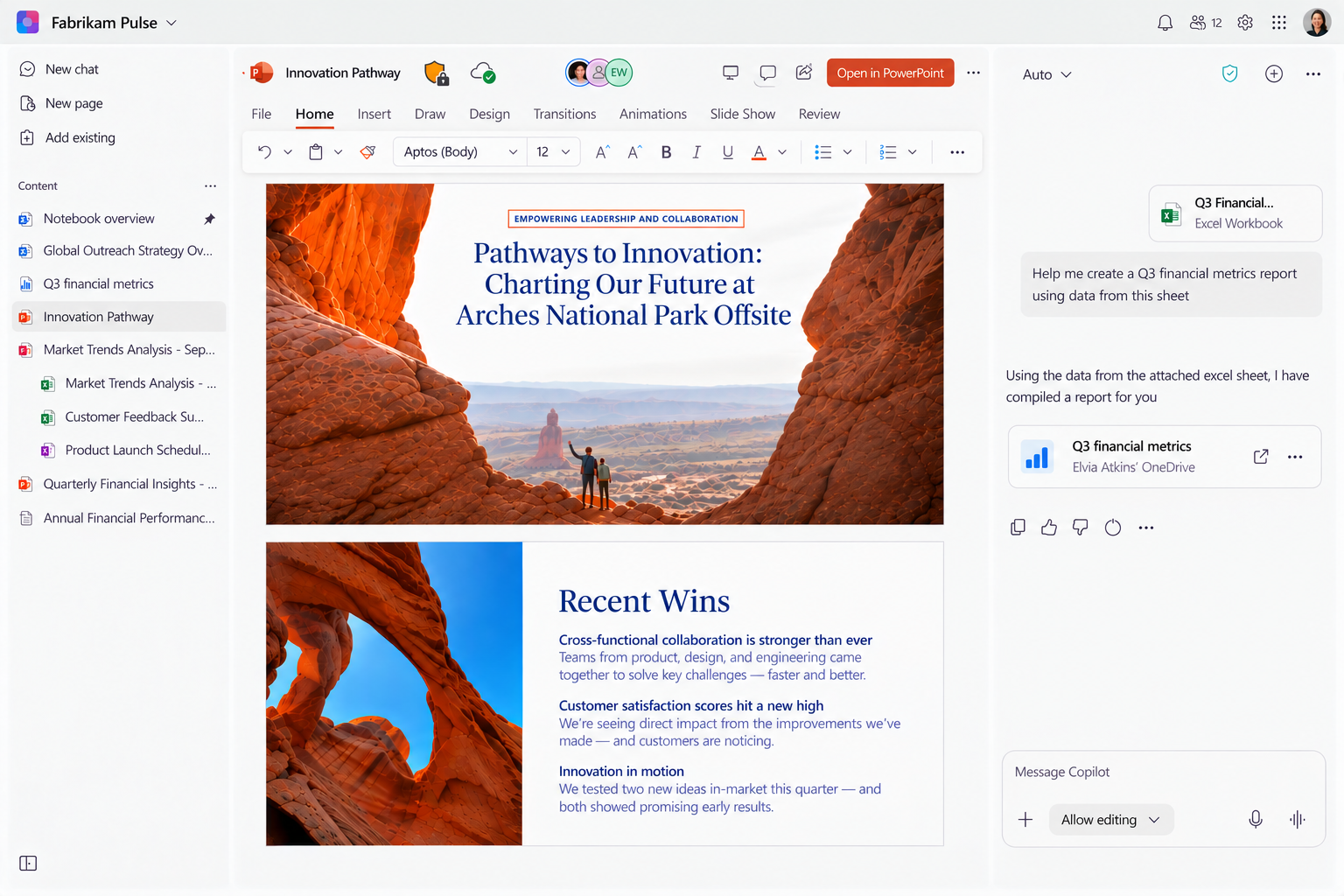Viewport: 1344px width, 896px height.
Task: Toggle sidebar panel at bottom left
Action: tap(28, 864)
